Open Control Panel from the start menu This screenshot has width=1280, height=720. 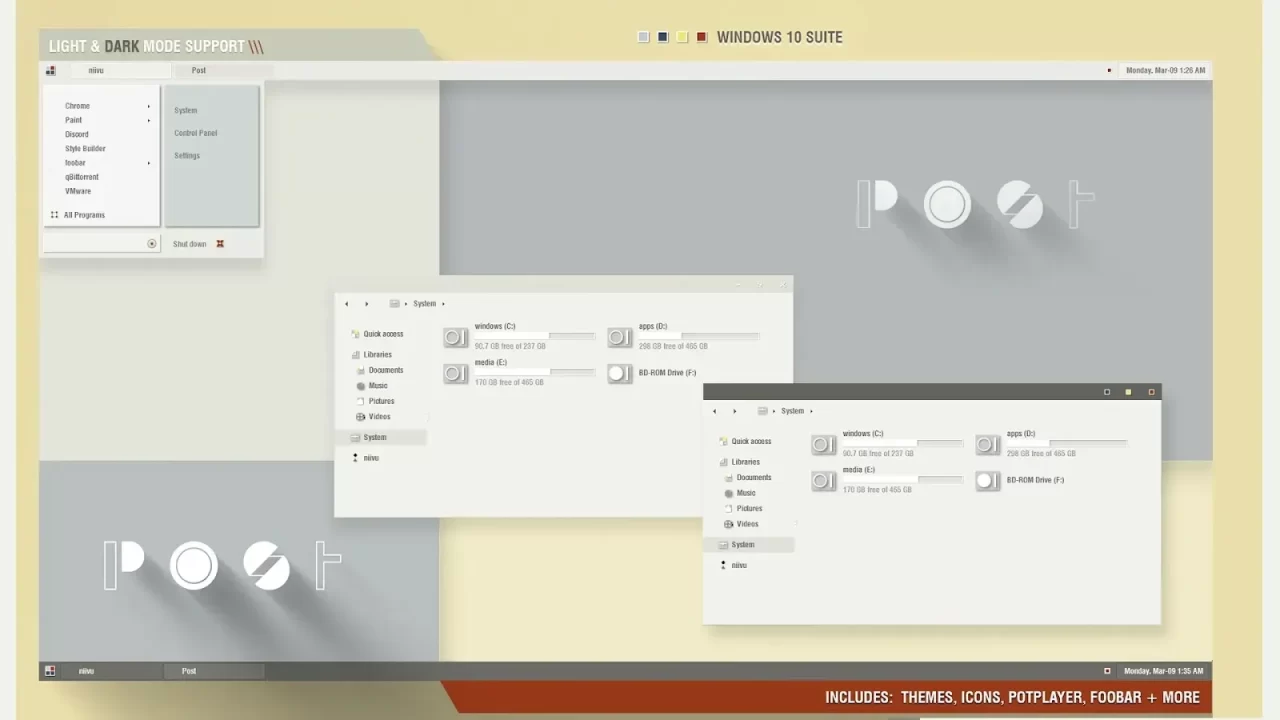[x=196, y=133]
